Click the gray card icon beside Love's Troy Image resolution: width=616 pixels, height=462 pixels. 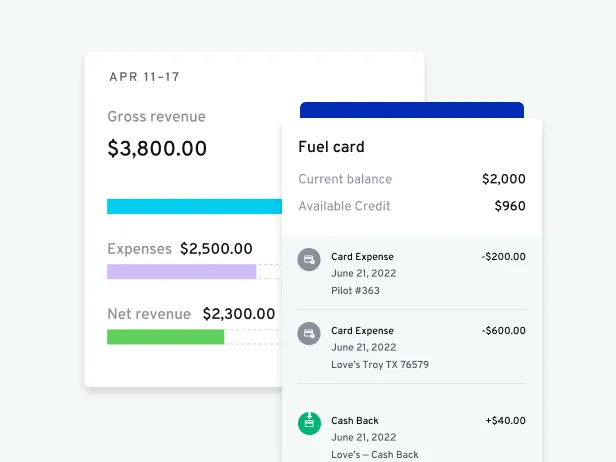[x=309, y=333]
